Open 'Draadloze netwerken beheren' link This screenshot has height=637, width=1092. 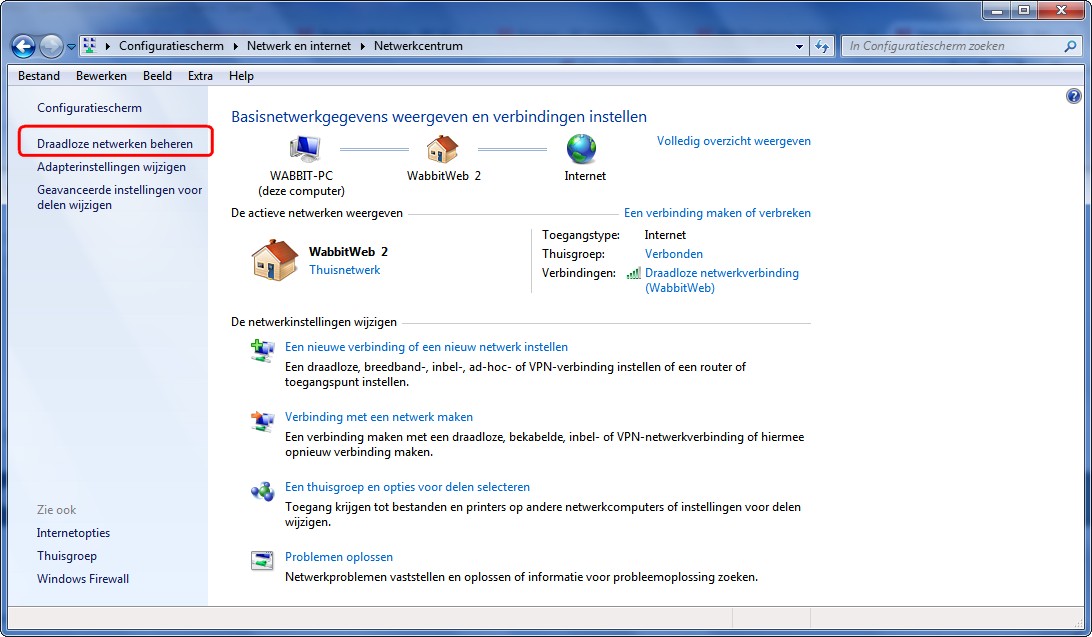click(x=115, y=143)
